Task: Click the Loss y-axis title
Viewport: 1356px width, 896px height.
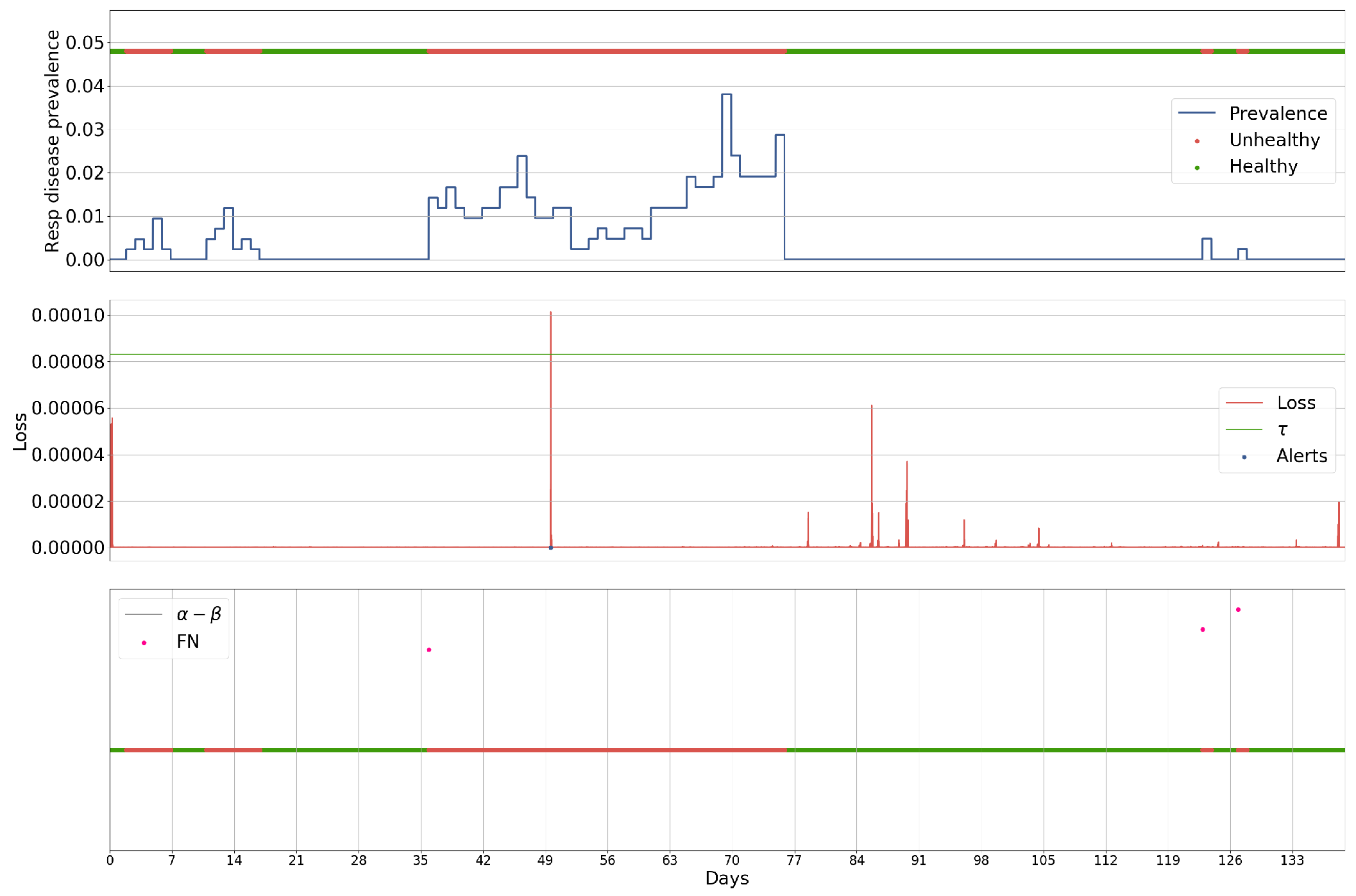Action: click(21, 432)
